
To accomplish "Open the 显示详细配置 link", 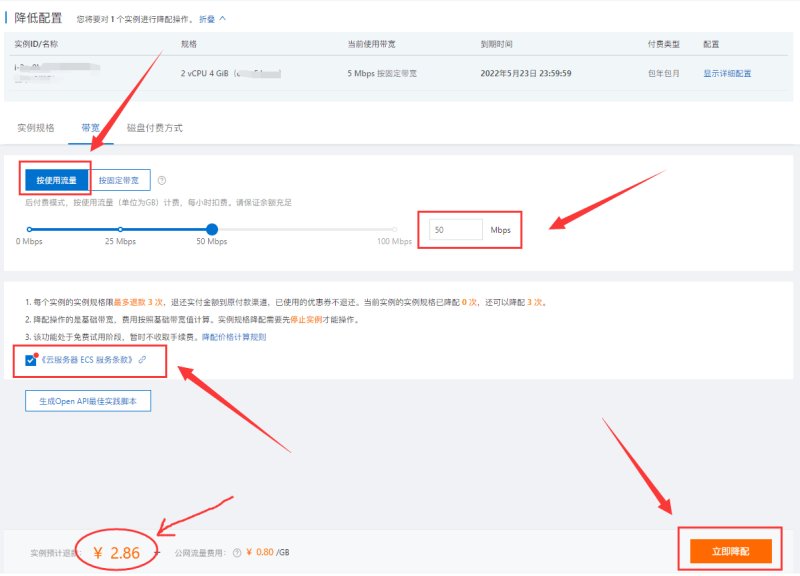I will (727, 73).
